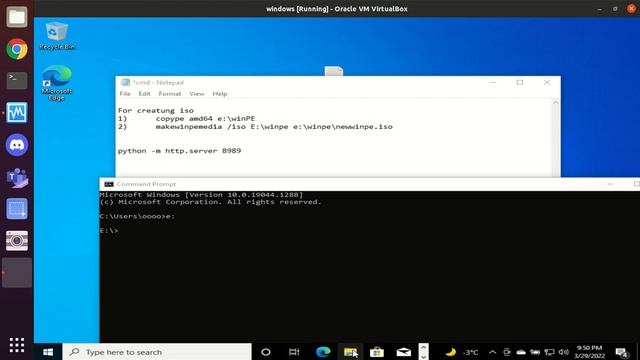The image size is (640, 360).
Task: Show hidden system tray icons
Action: tap(493, 352)
